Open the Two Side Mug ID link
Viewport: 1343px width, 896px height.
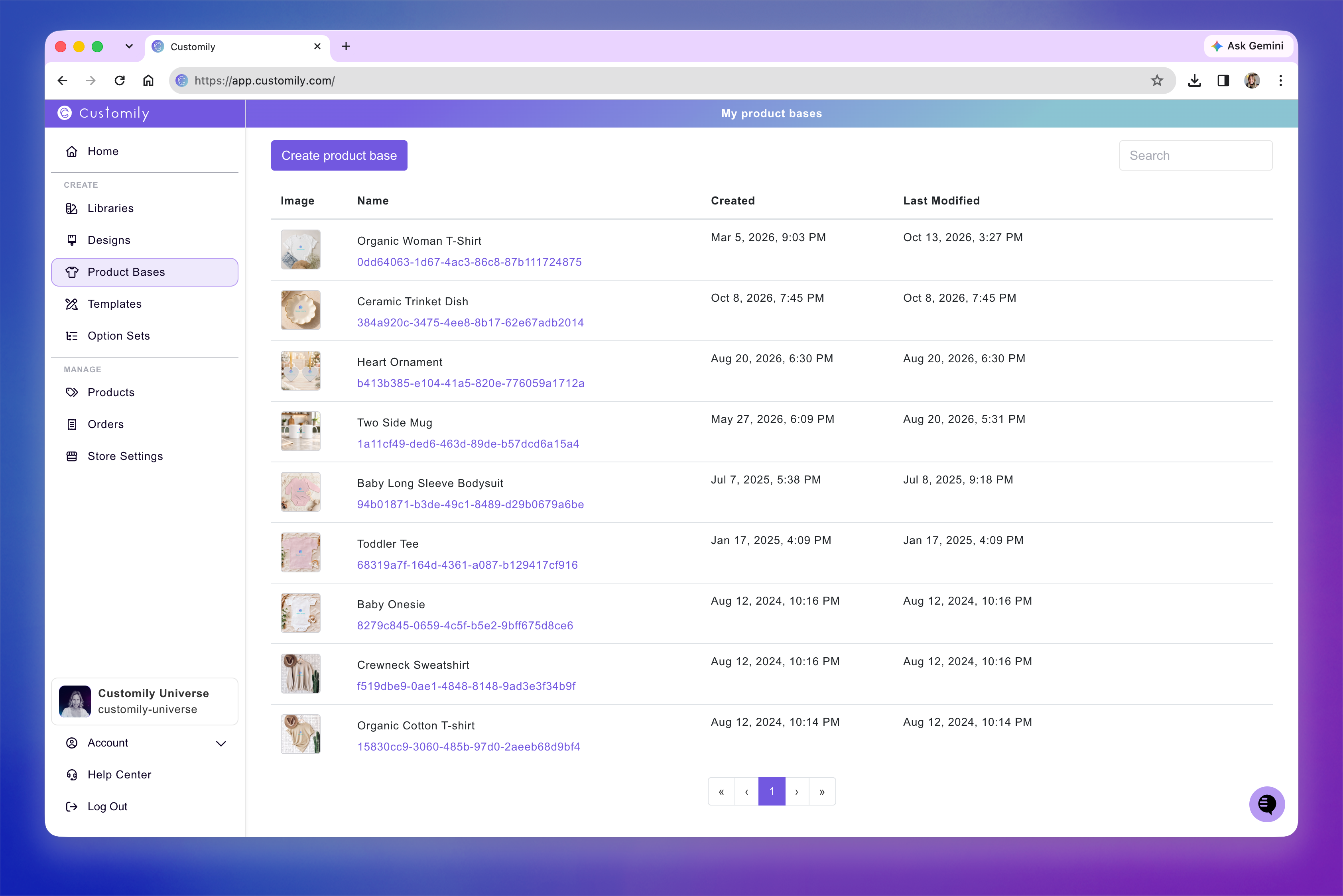(468, 444)
